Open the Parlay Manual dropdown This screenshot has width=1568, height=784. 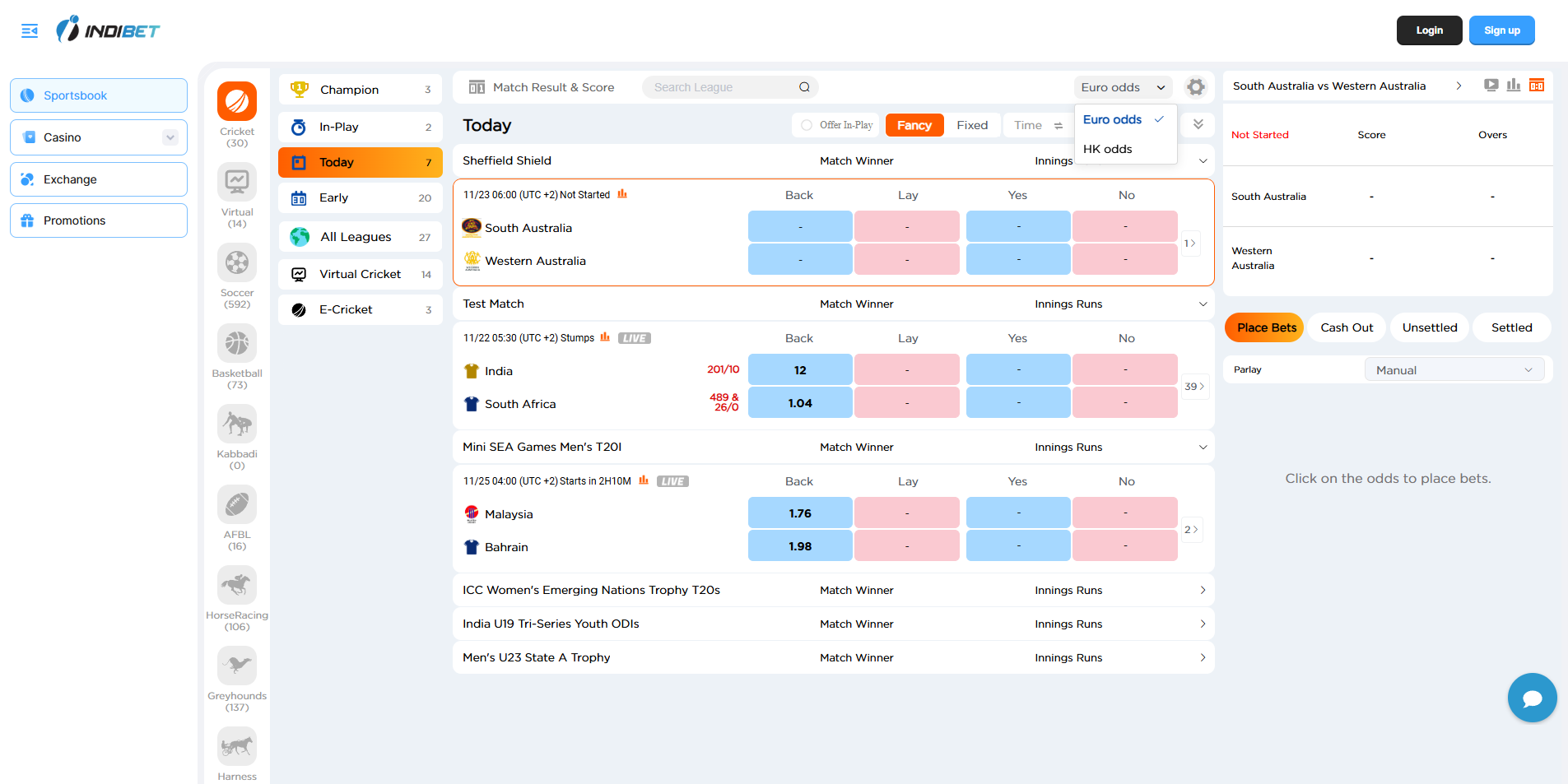(x=1454, y=370)
